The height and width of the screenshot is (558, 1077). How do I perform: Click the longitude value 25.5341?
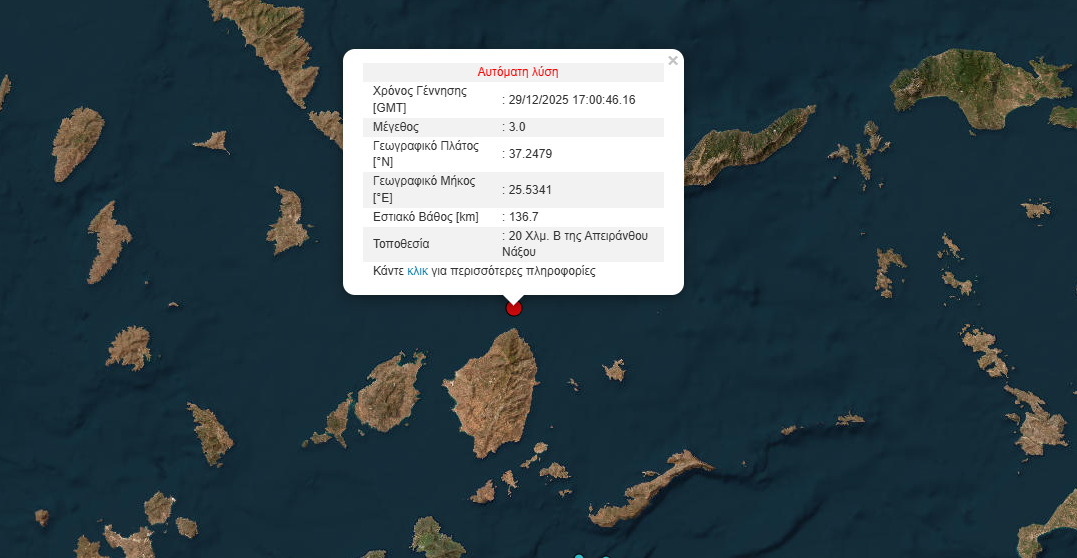tap(530, 189)
